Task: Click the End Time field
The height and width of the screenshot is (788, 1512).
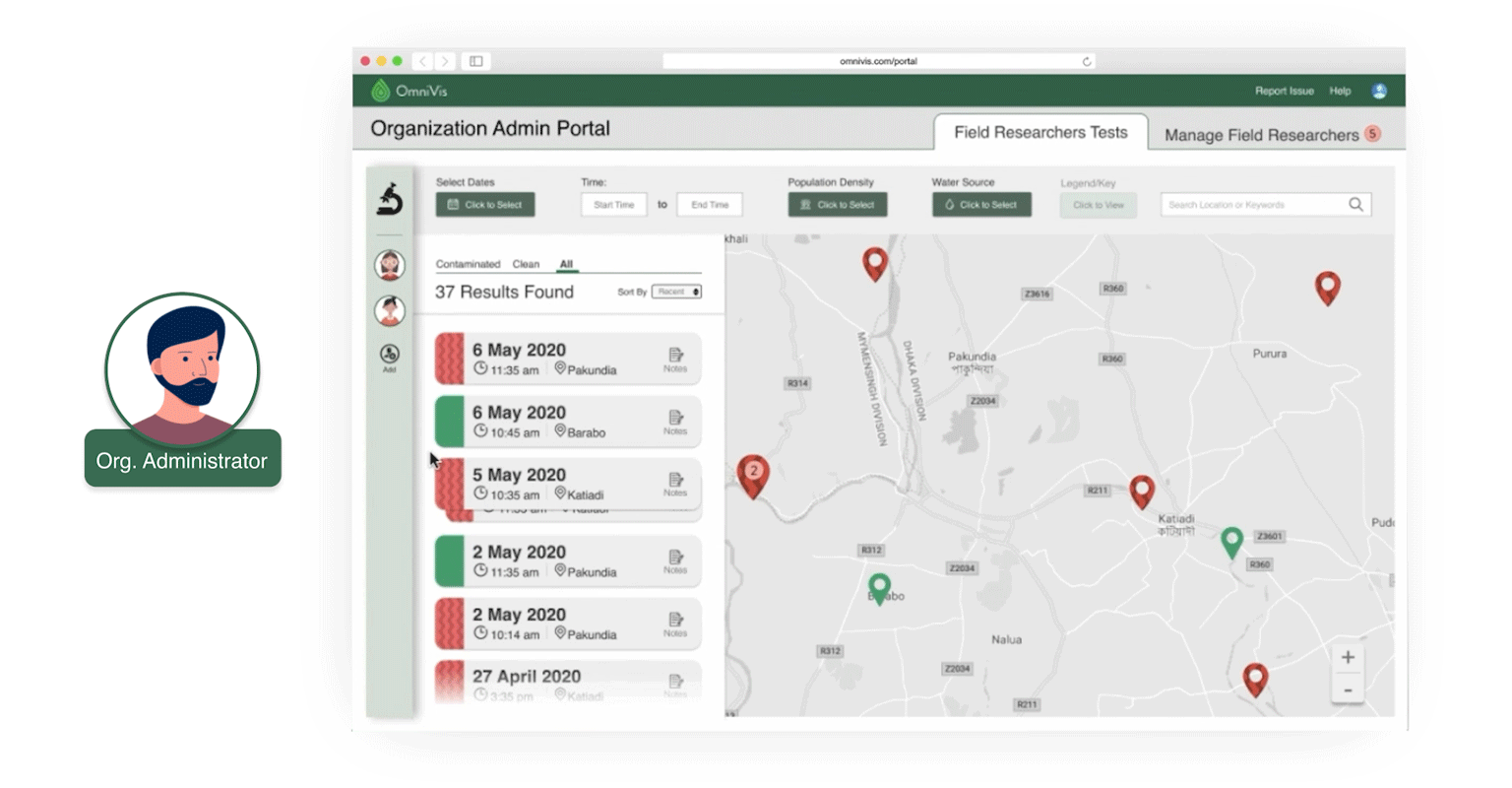Action: tap(710, 205)
